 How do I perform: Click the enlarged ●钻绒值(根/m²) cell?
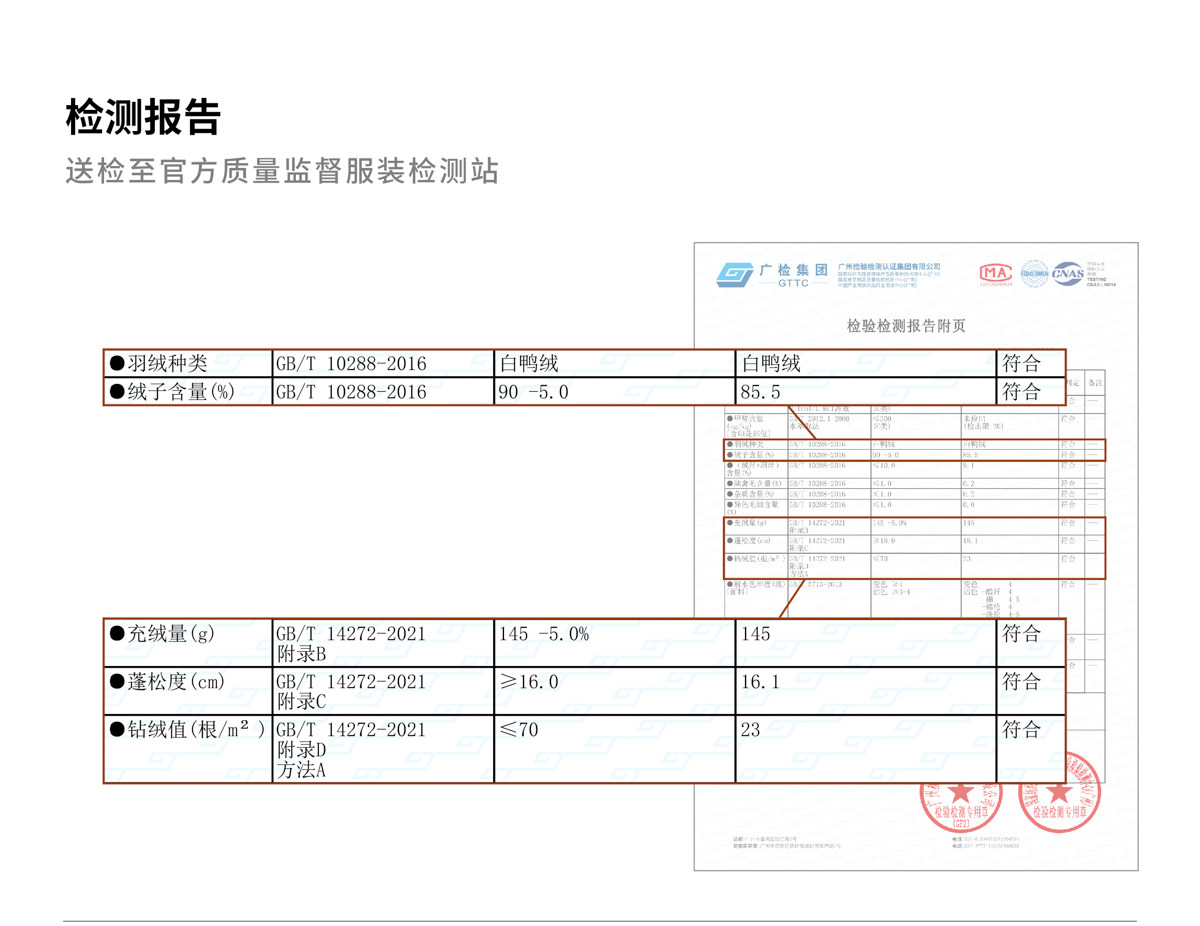(188, 748)
